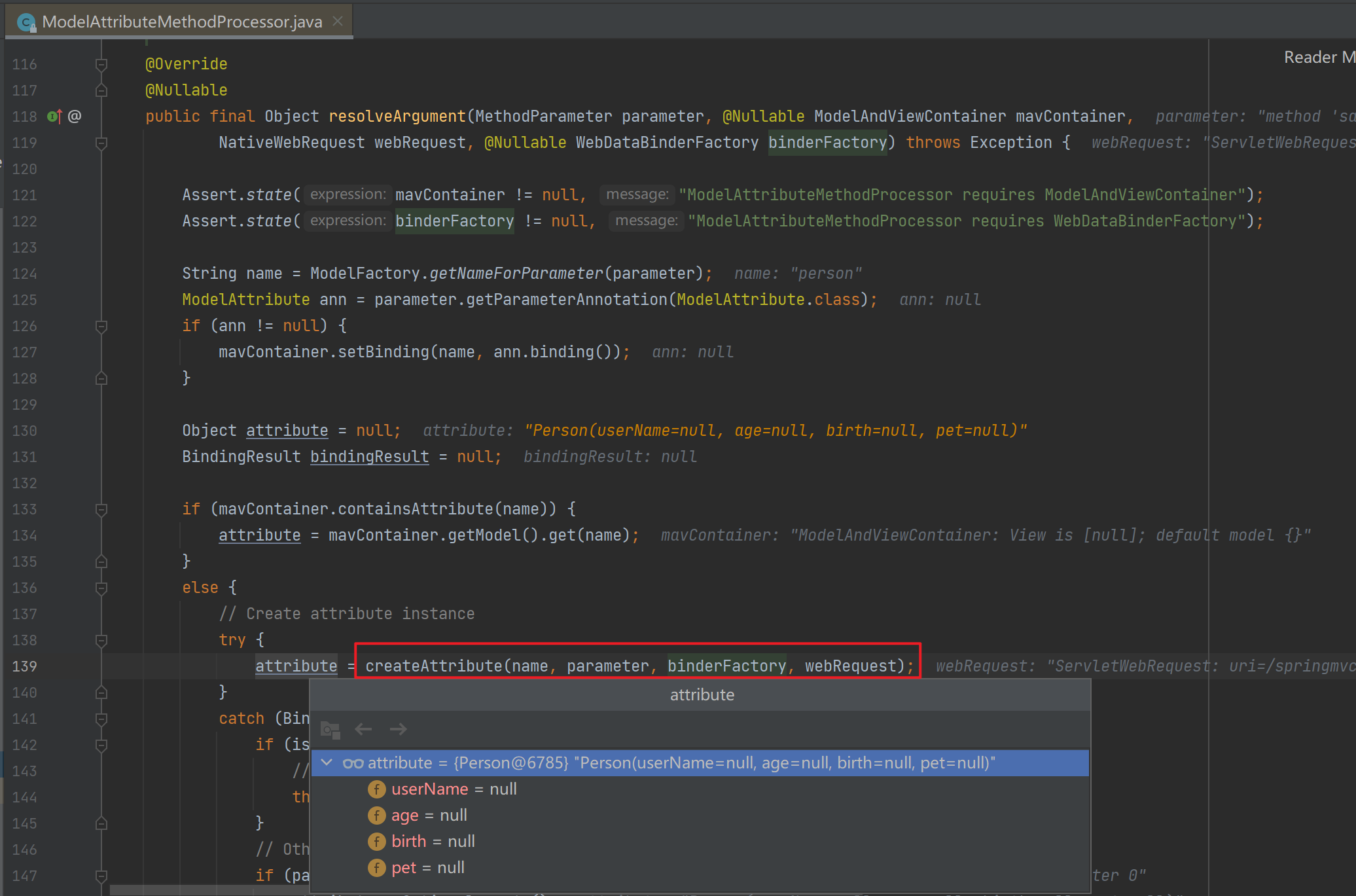This screenshot has width=1356, height=896.
Task: Collapse the attribute Person node
Action: 327,763
